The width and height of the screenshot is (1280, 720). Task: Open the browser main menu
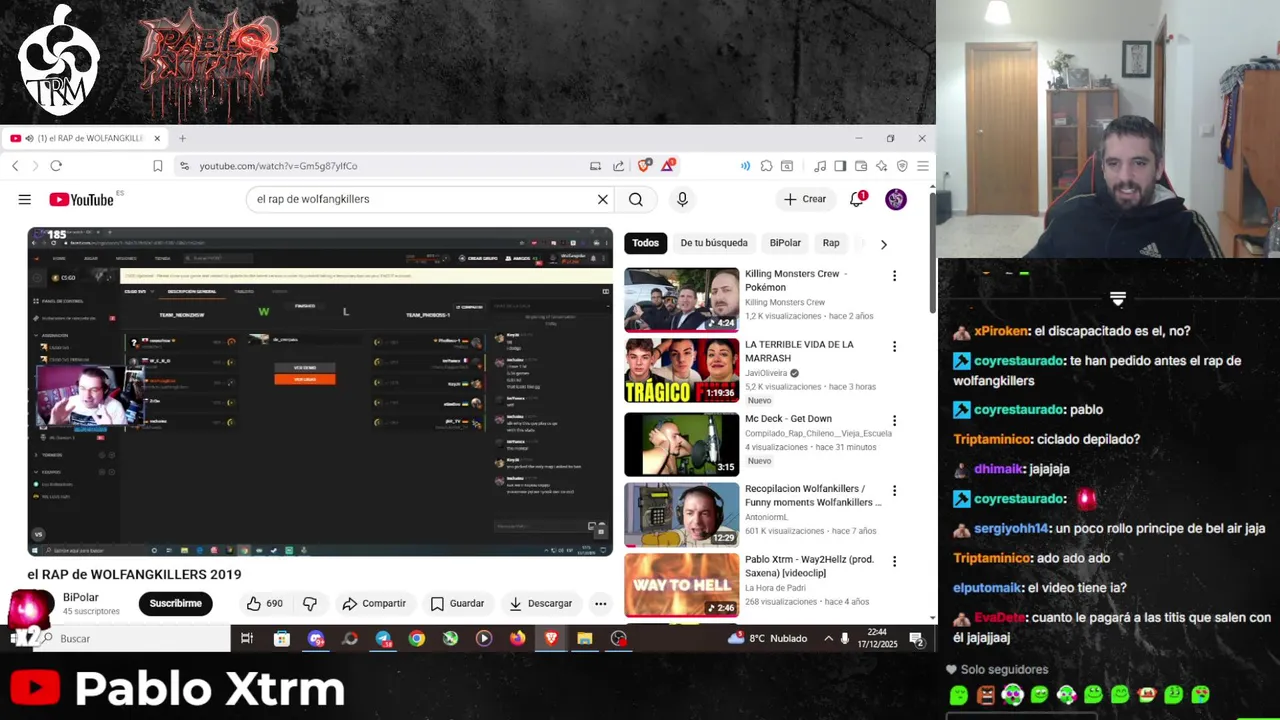pyautogui.click(x=922, y=166)
